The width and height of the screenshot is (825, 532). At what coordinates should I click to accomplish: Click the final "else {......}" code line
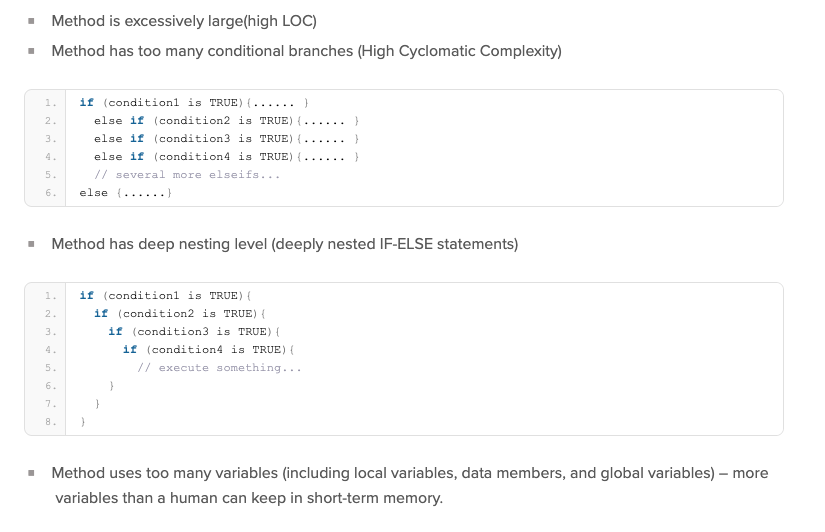pyautogui.click(x=125, y=193)
